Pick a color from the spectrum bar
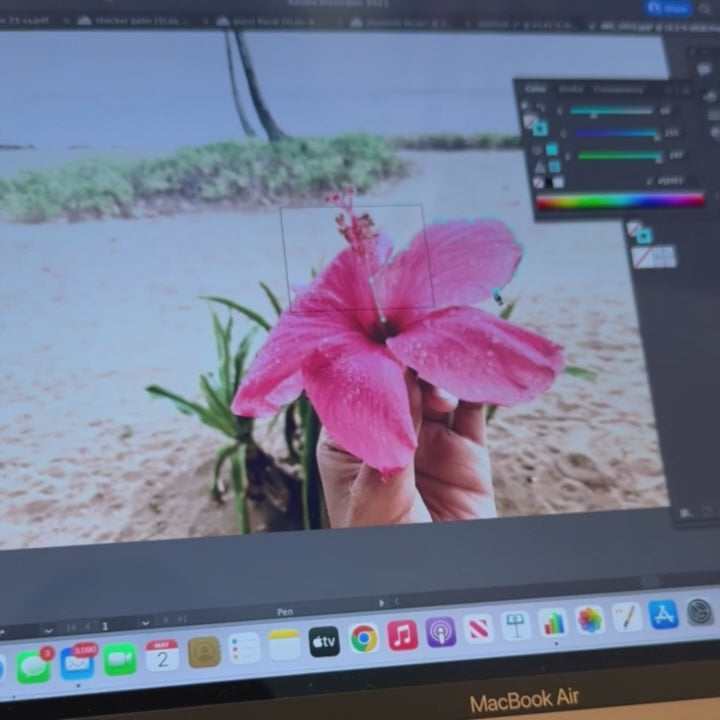Screen dimensions: 720x720 coord(620,201)
